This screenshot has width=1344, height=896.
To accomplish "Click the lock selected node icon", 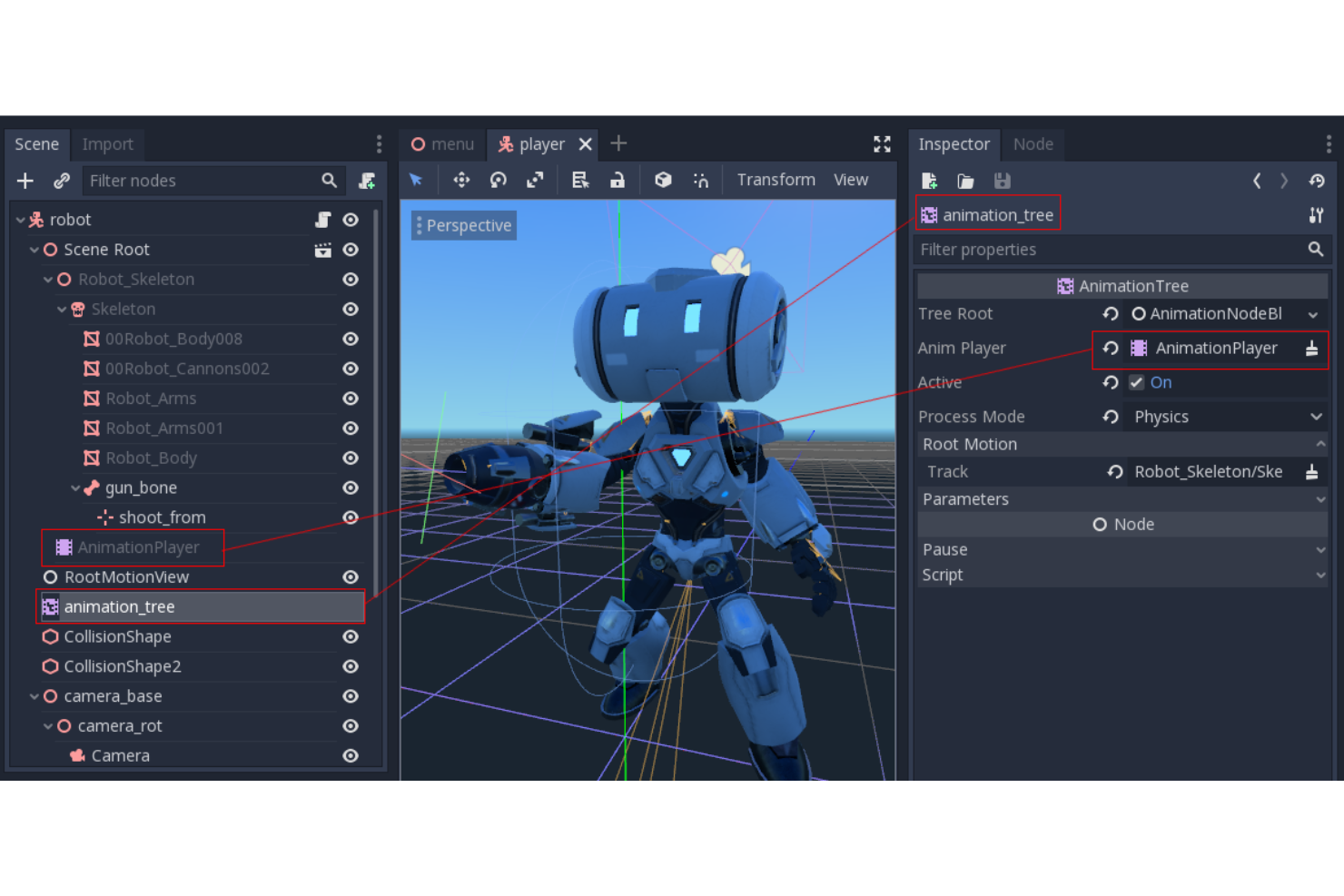I will point(618,180).
